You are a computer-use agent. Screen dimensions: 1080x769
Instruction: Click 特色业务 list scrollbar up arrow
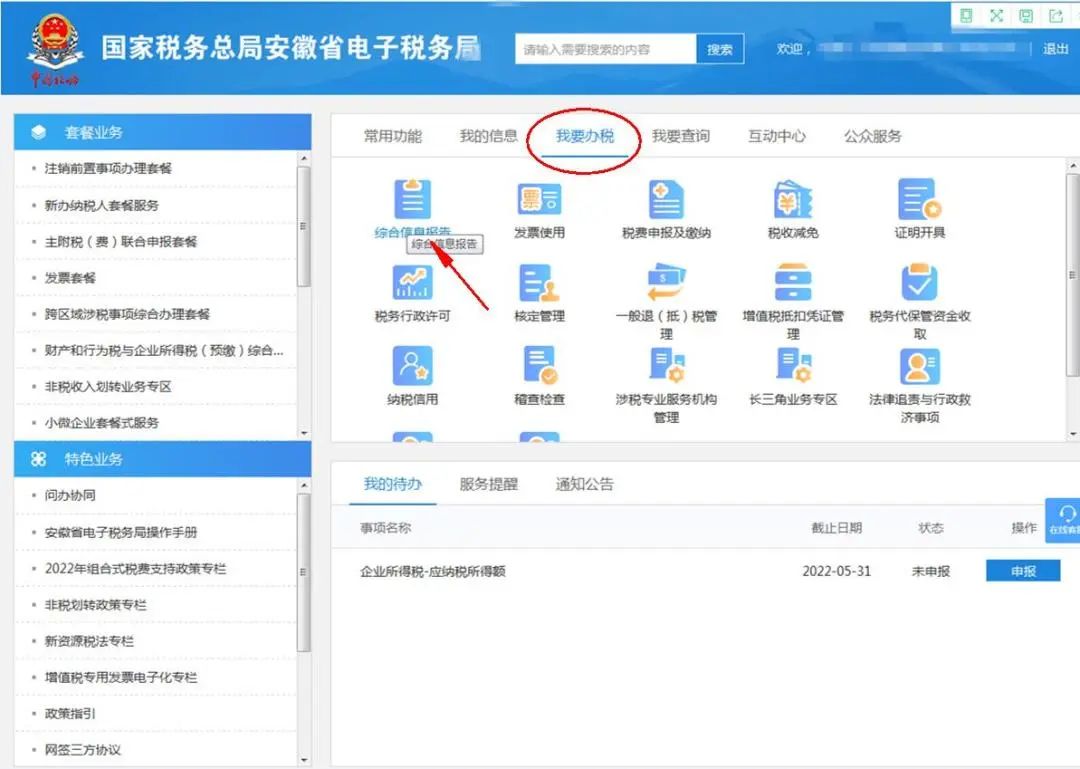304,485
